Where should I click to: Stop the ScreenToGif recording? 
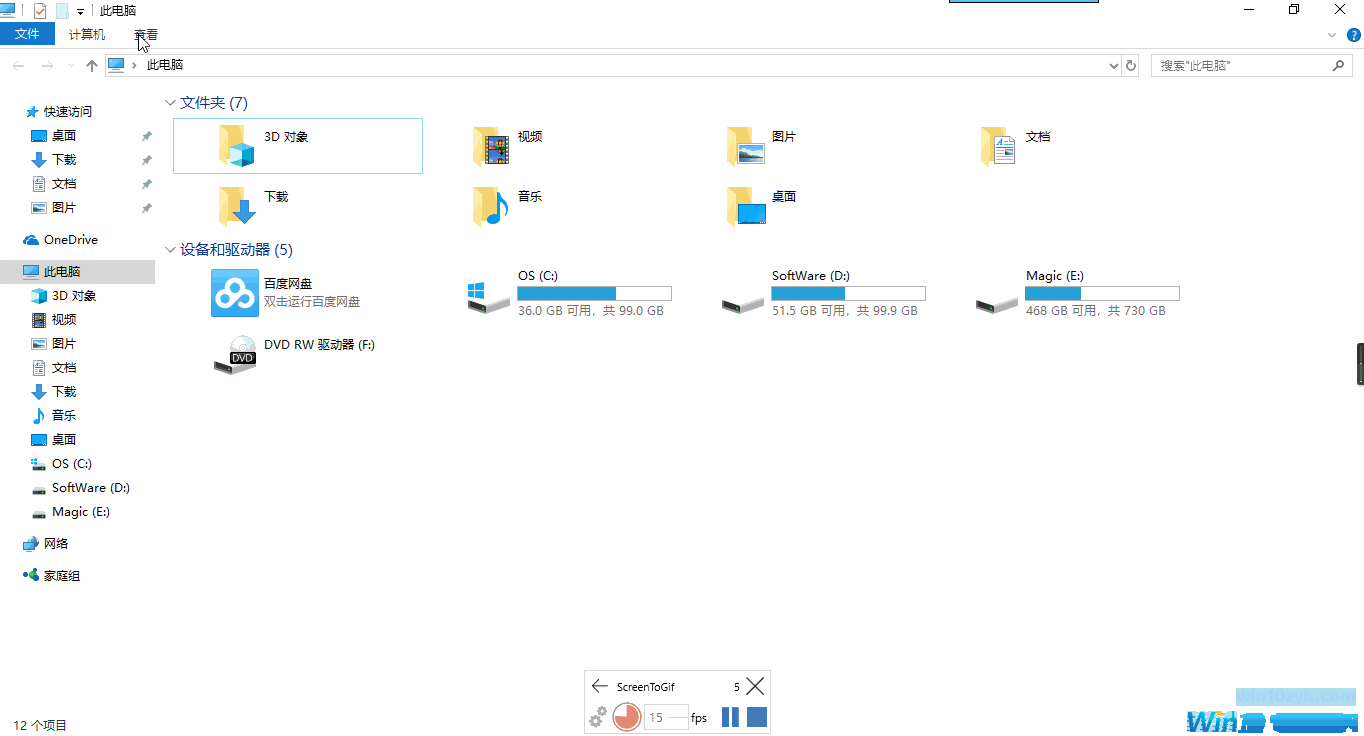coord(757,717)
